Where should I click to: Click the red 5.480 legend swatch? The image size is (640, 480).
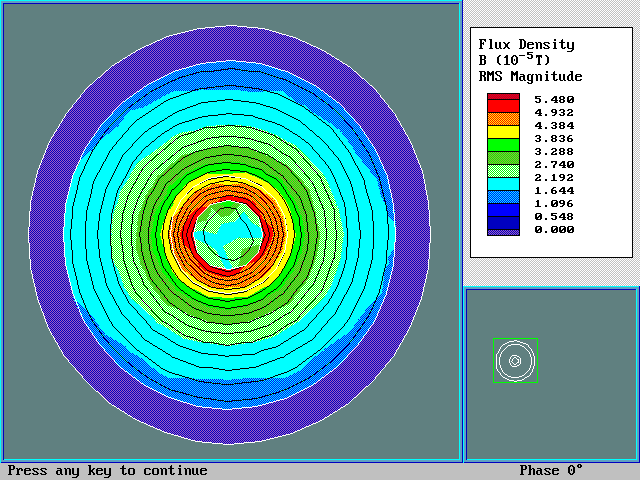point(503,100)
